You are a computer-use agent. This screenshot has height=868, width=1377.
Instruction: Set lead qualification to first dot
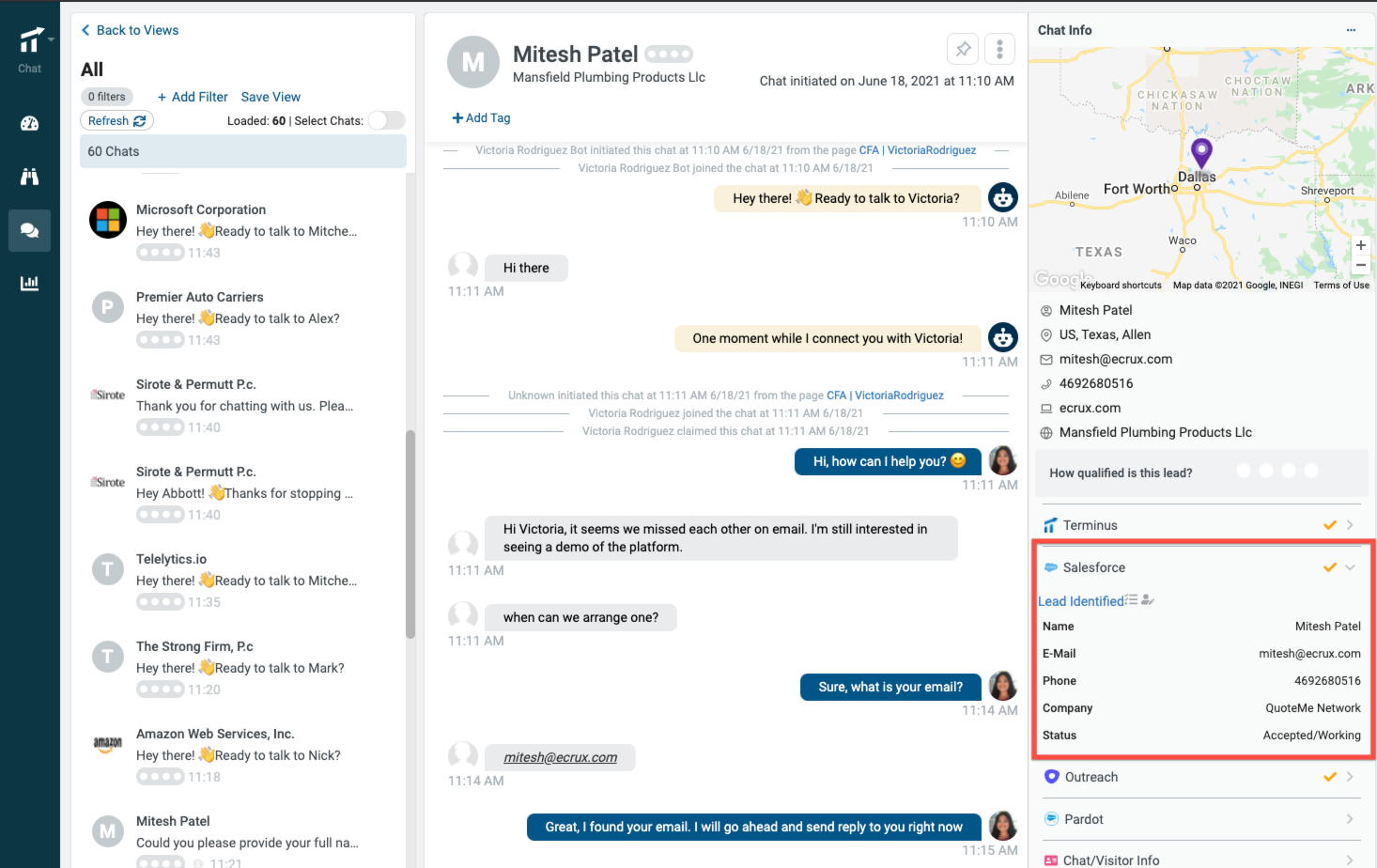click(x=1244, y=471)
